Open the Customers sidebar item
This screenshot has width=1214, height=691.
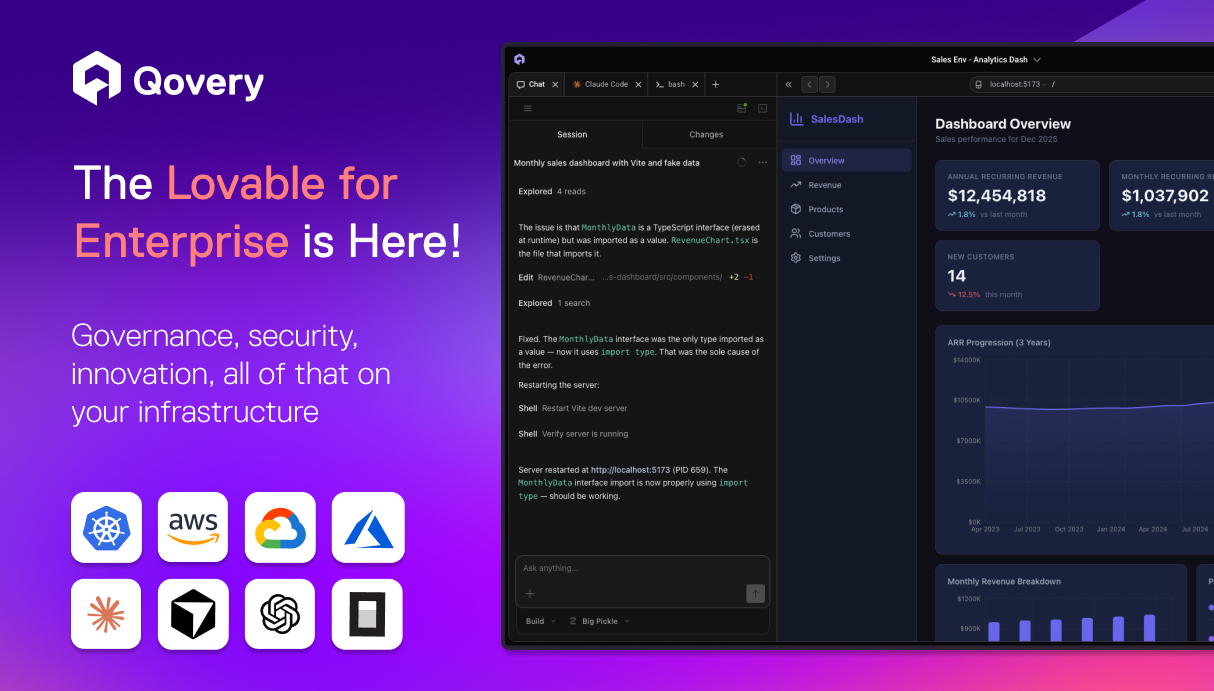[x=847, y=234]
